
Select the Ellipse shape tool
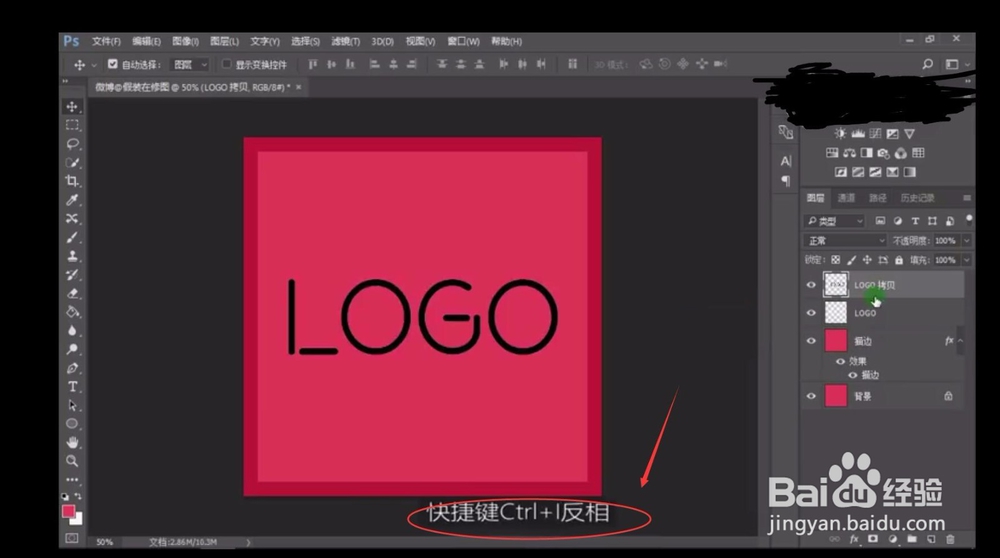(72, 423)
